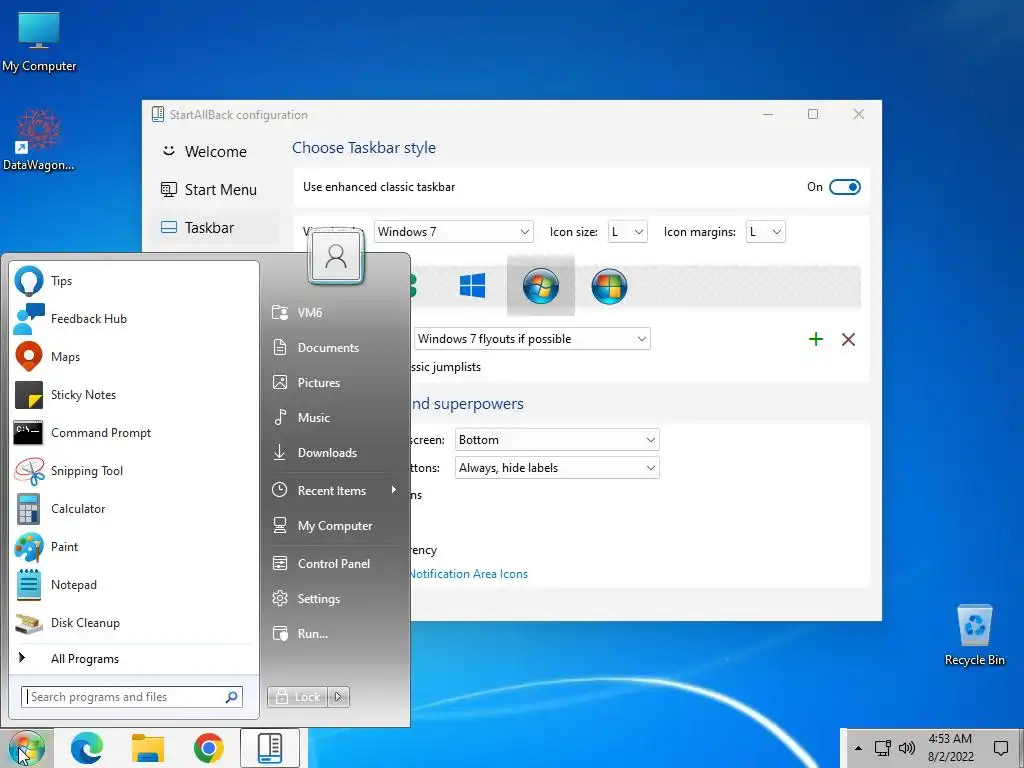Open the Recycle Bin desktop icon
Viewport: 1024px width, 768px height.
[x=974, y=635]
